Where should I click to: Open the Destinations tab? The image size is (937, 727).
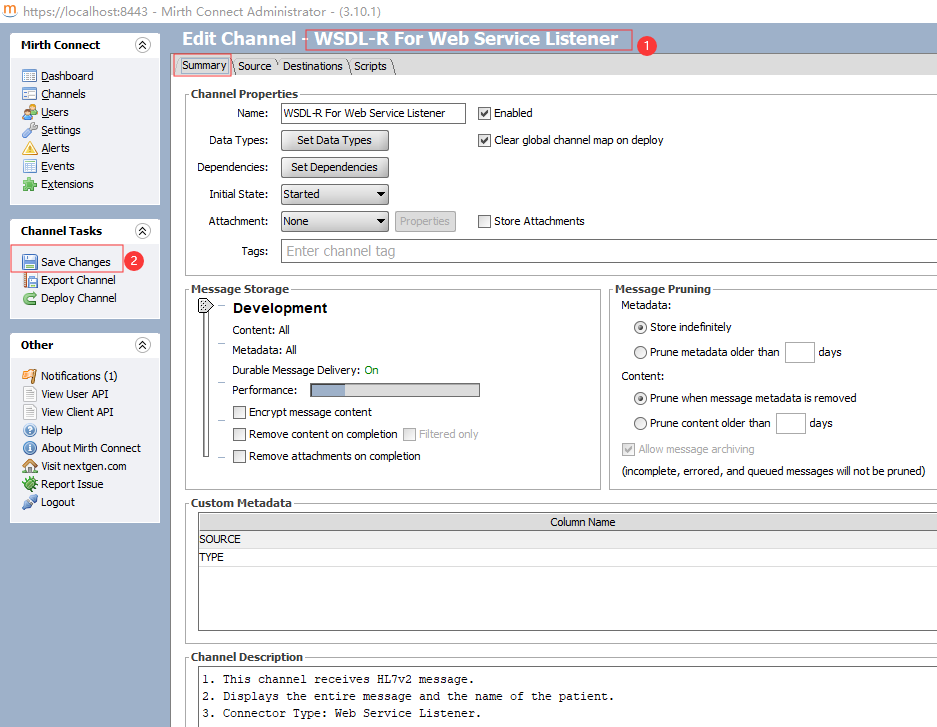(313, 66)
